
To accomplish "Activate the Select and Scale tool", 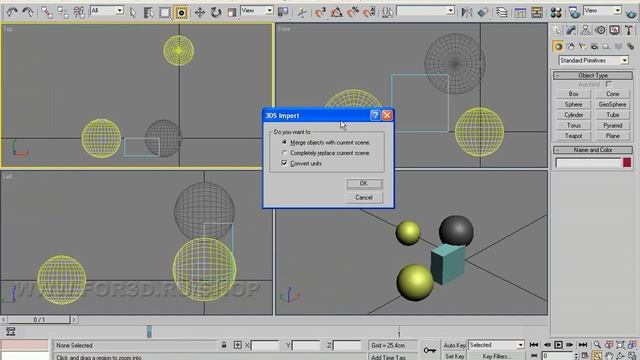I will (231, 12).
